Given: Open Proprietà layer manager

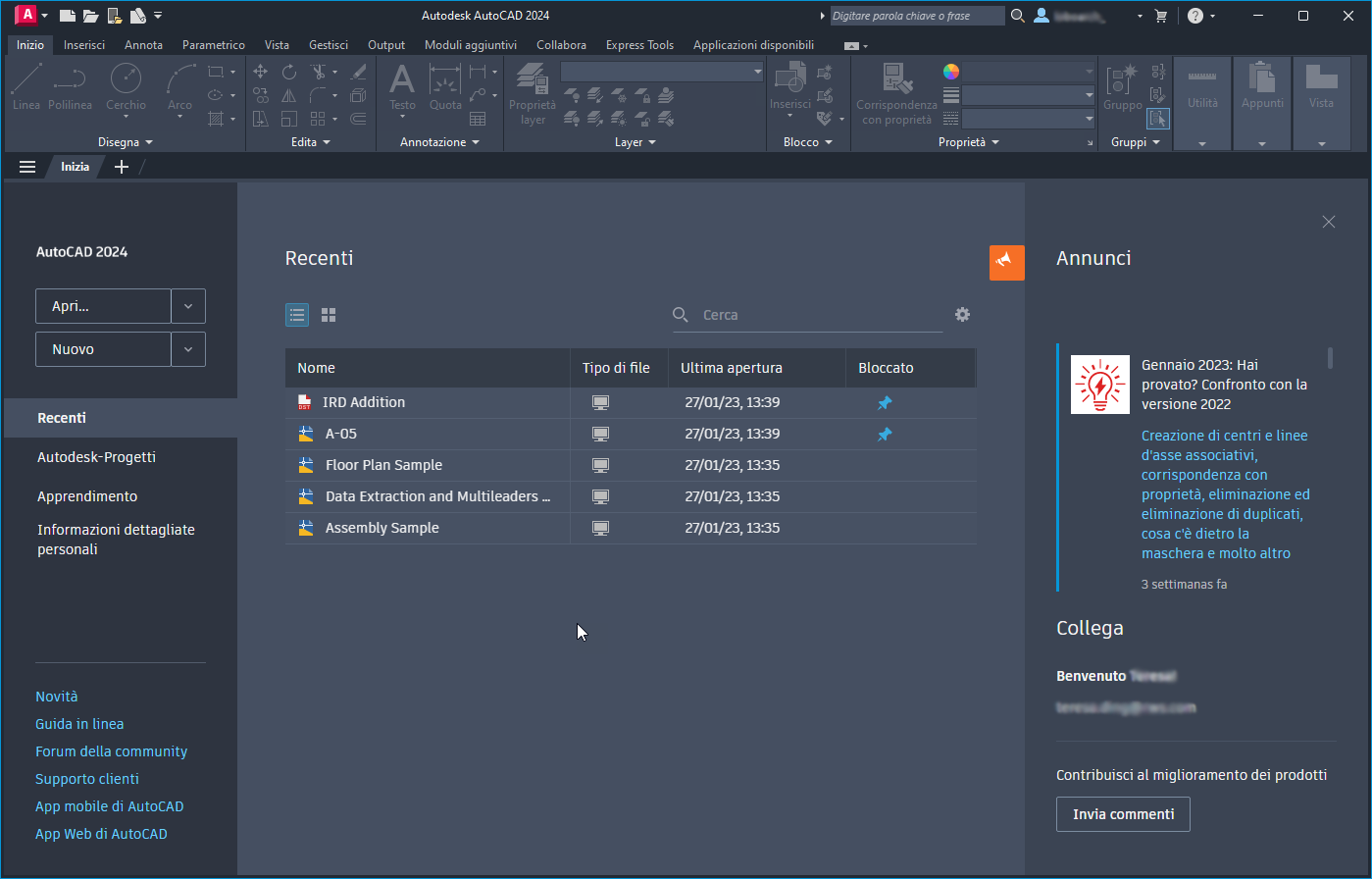Looking at the screenshot, I should [x=533, y=94].
